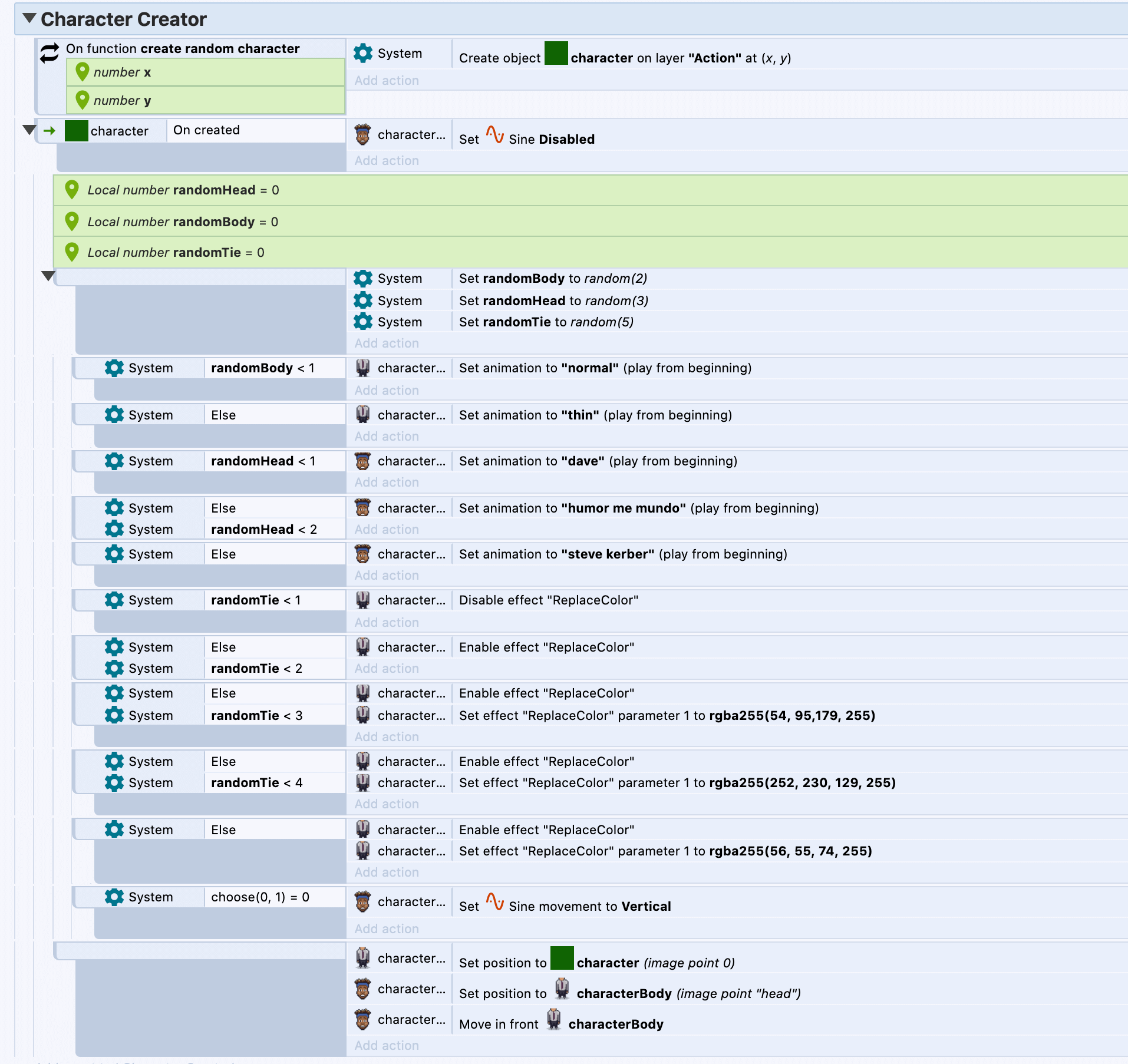Click the pin icon of local randomHead
The height and width of the screenshot is (1064, 1128).
point(72,190)
